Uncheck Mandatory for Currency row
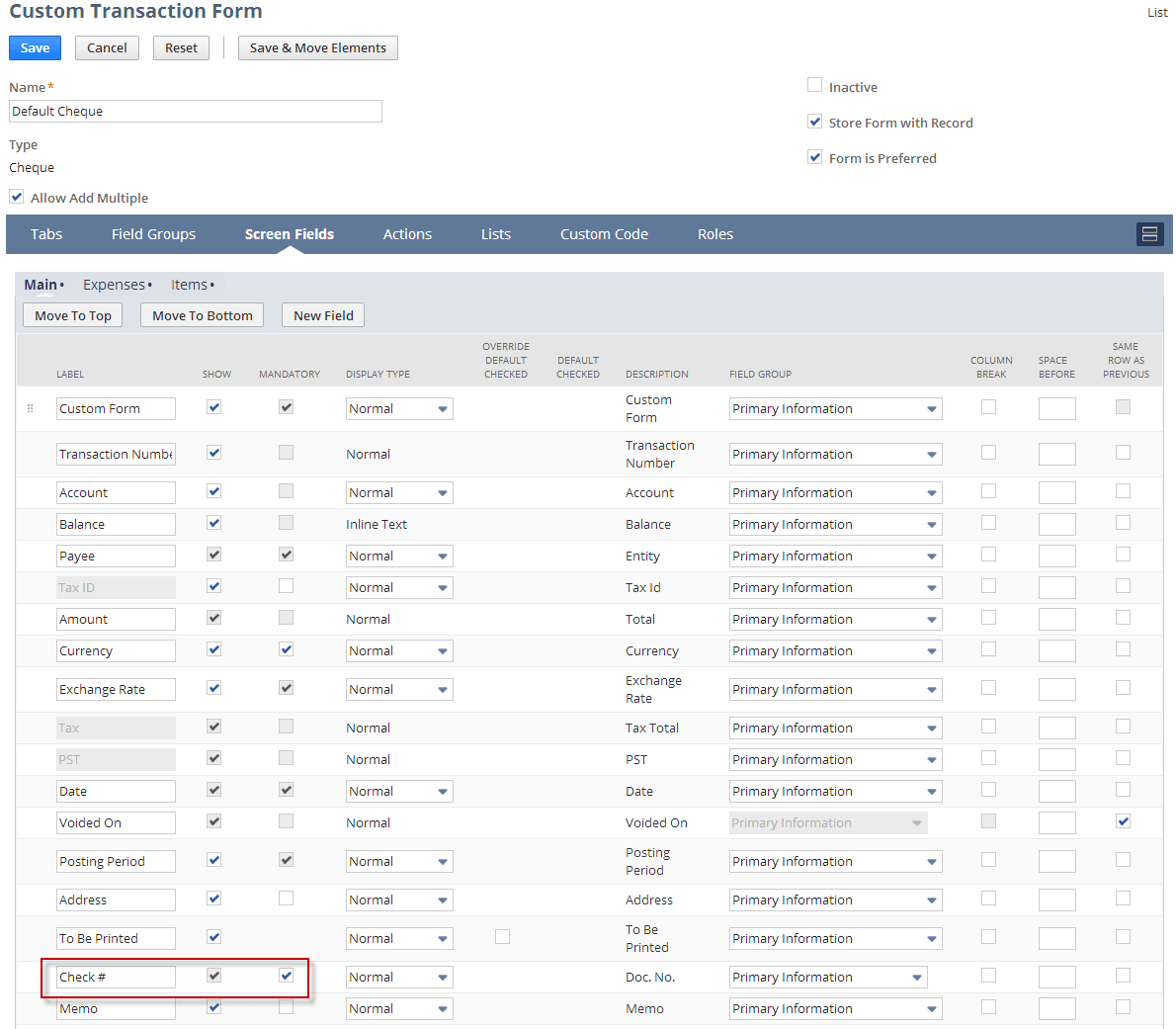Image resolution: width=1176 pixels, height=1029 pixels. pos(286,649)
